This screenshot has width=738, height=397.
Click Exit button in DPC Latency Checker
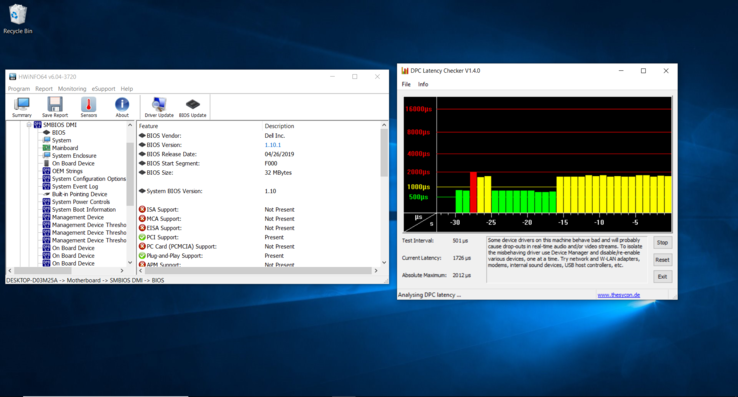[662, 276]
